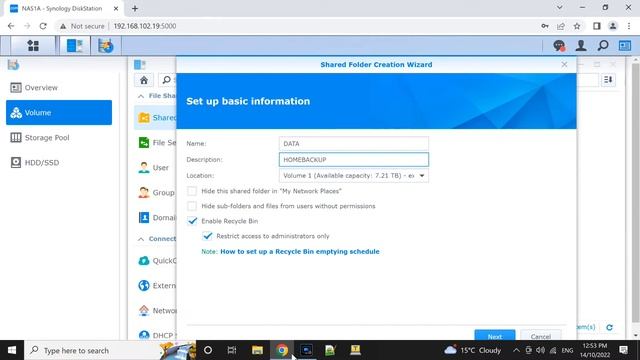Open DSM notifications chat icon
The height and width of the screenshot is (360, 640).
[559, 46]
